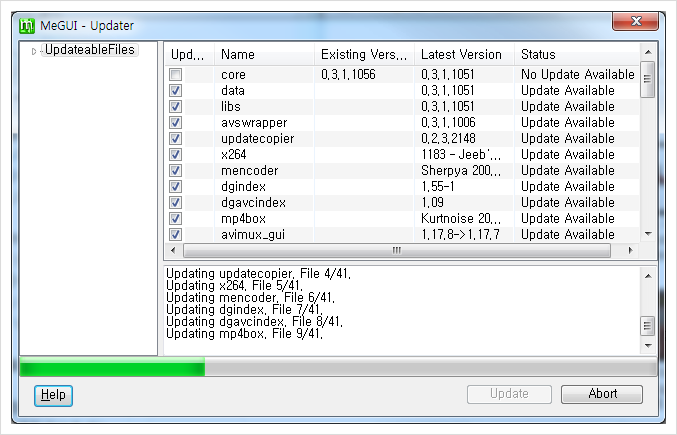The width and height of the screenshot is (677, 435).
Task: Click log line 'Updating dgindex. File 7/41.'
Action: pos(244,309)
